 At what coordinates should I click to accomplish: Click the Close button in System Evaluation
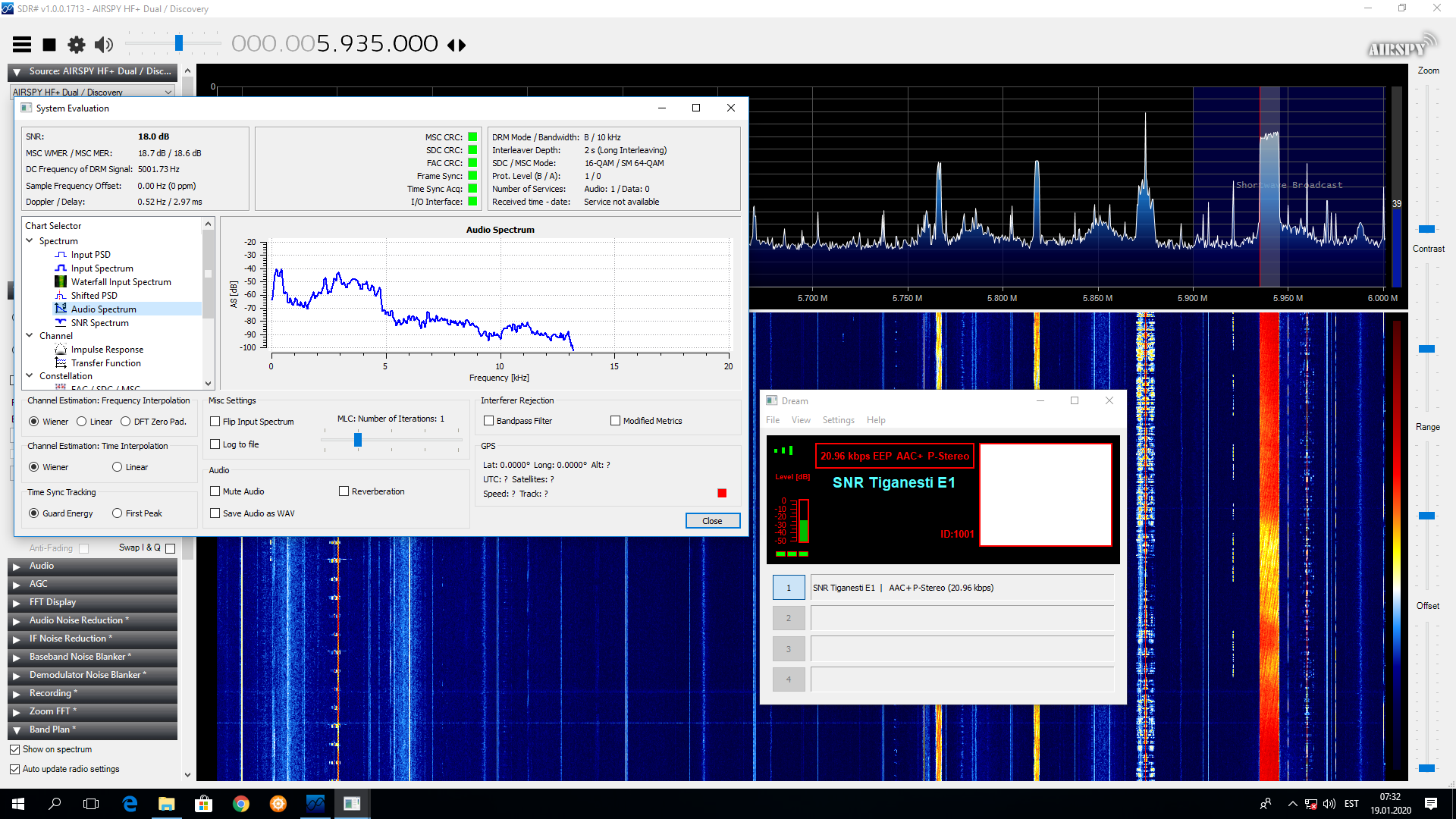coord(712,521)
